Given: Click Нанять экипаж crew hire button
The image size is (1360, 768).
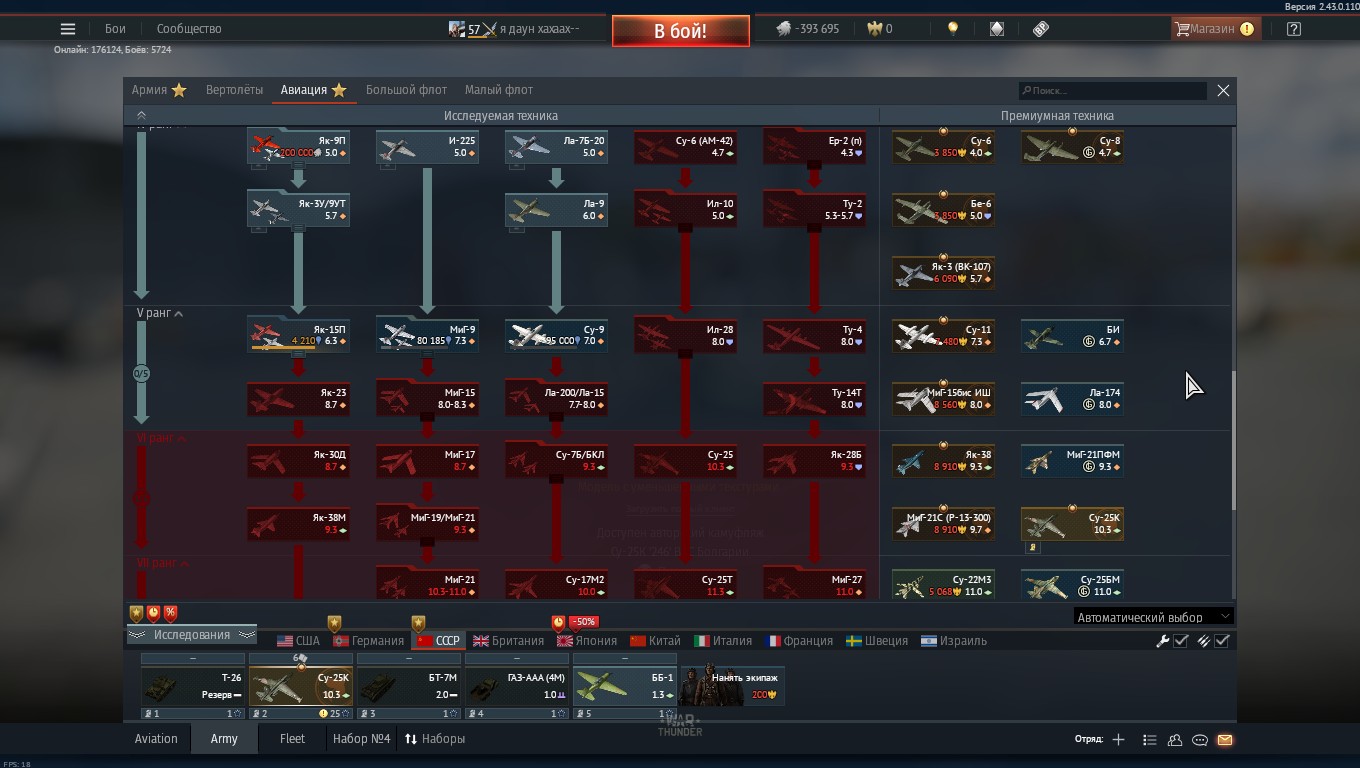Looking at the screenshot, I should click(x=732, y=686).
